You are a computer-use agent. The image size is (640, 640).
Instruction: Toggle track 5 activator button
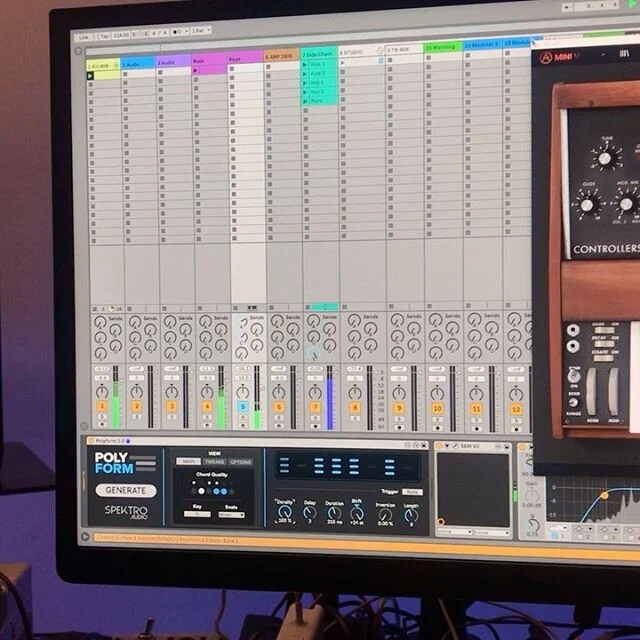pos(242,407)
